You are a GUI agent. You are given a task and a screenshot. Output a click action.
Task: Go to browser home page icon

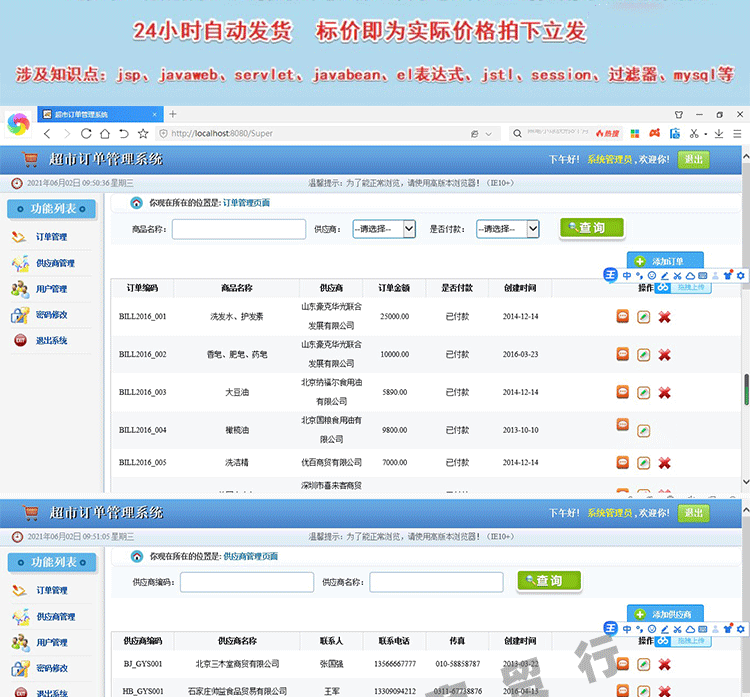coord(105,133)
